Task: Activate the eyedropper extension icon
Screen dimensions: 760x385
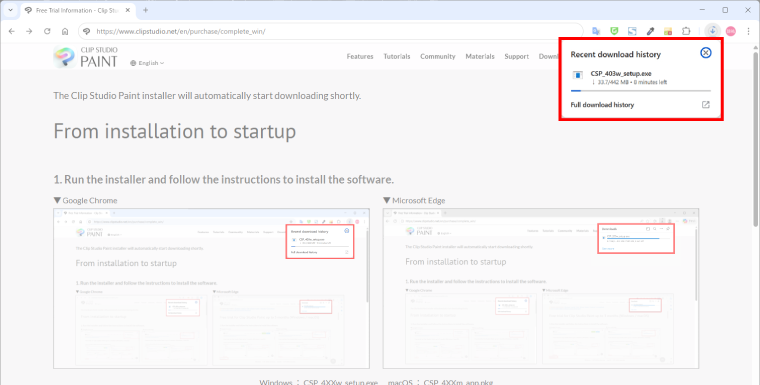Action: click(x=650, y=31)
